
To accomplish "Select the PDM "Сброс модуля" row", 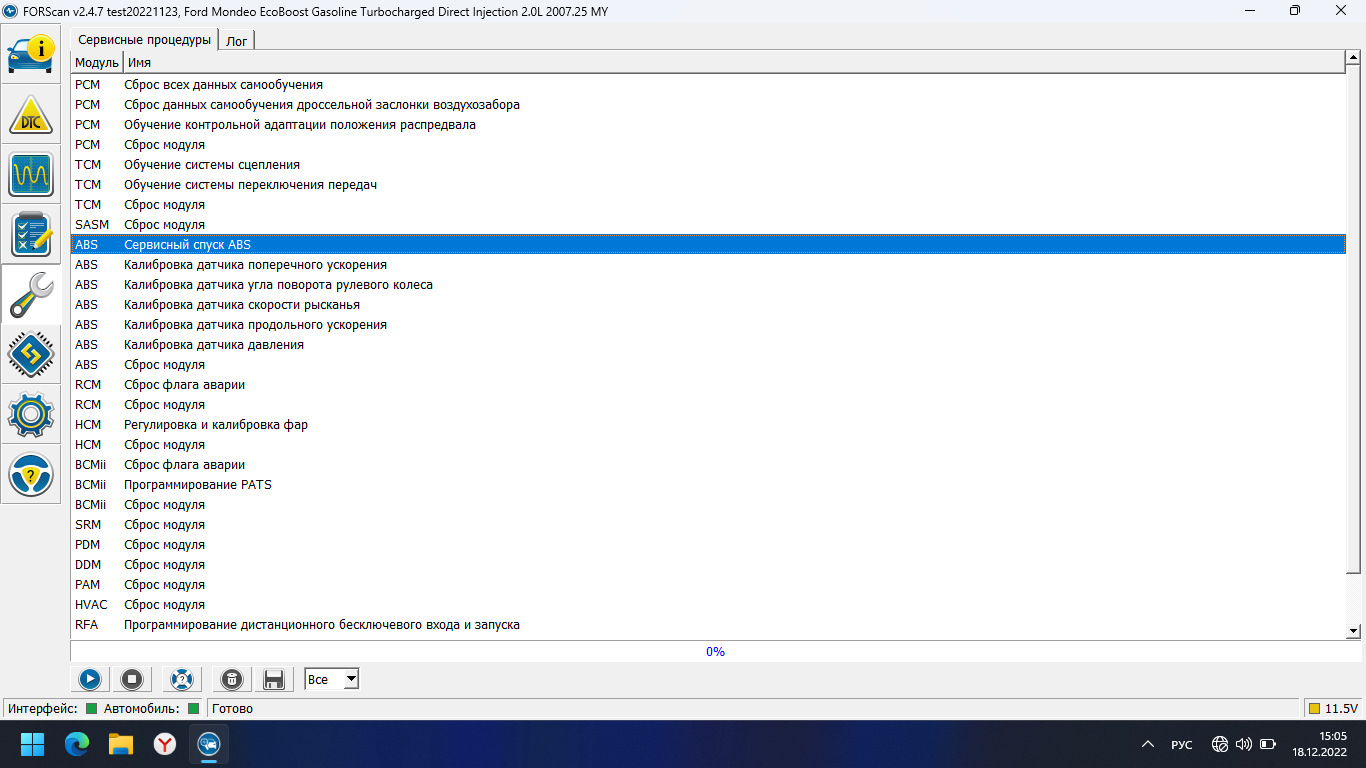I will click(x=708, y=545).
